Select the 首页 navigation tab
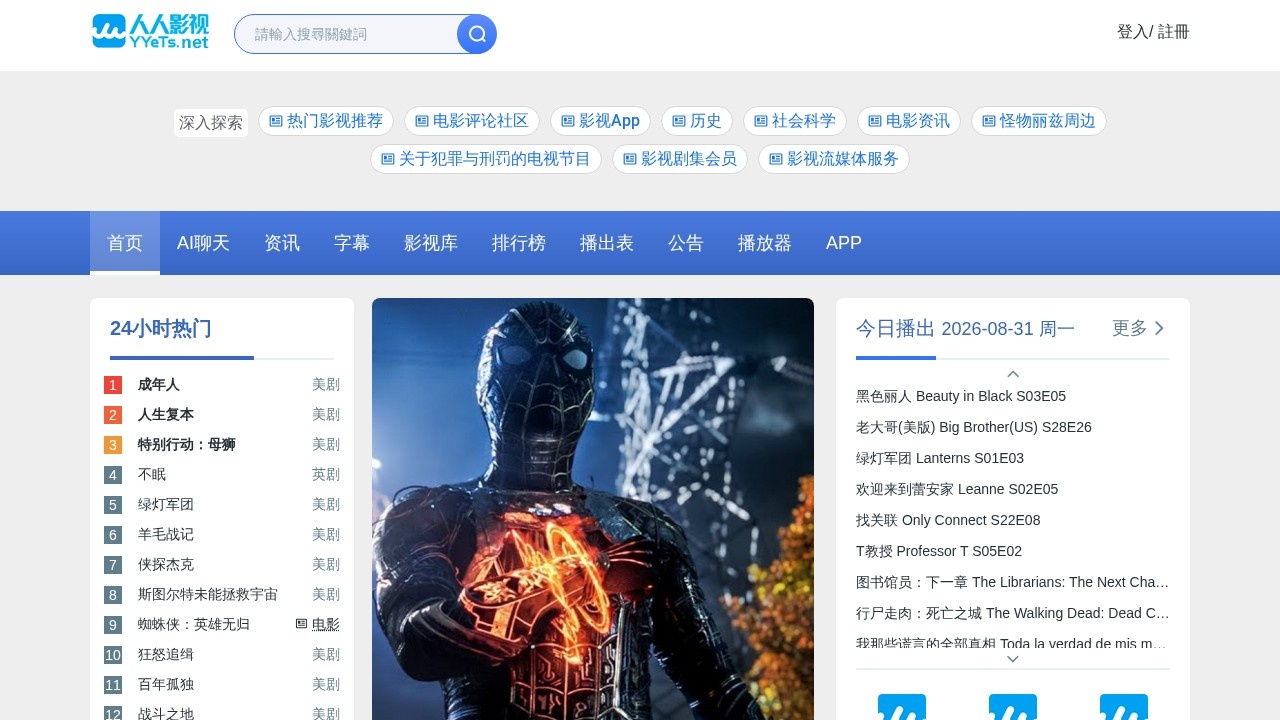This screenshot has width=1280, height=720. pos(125,243)
